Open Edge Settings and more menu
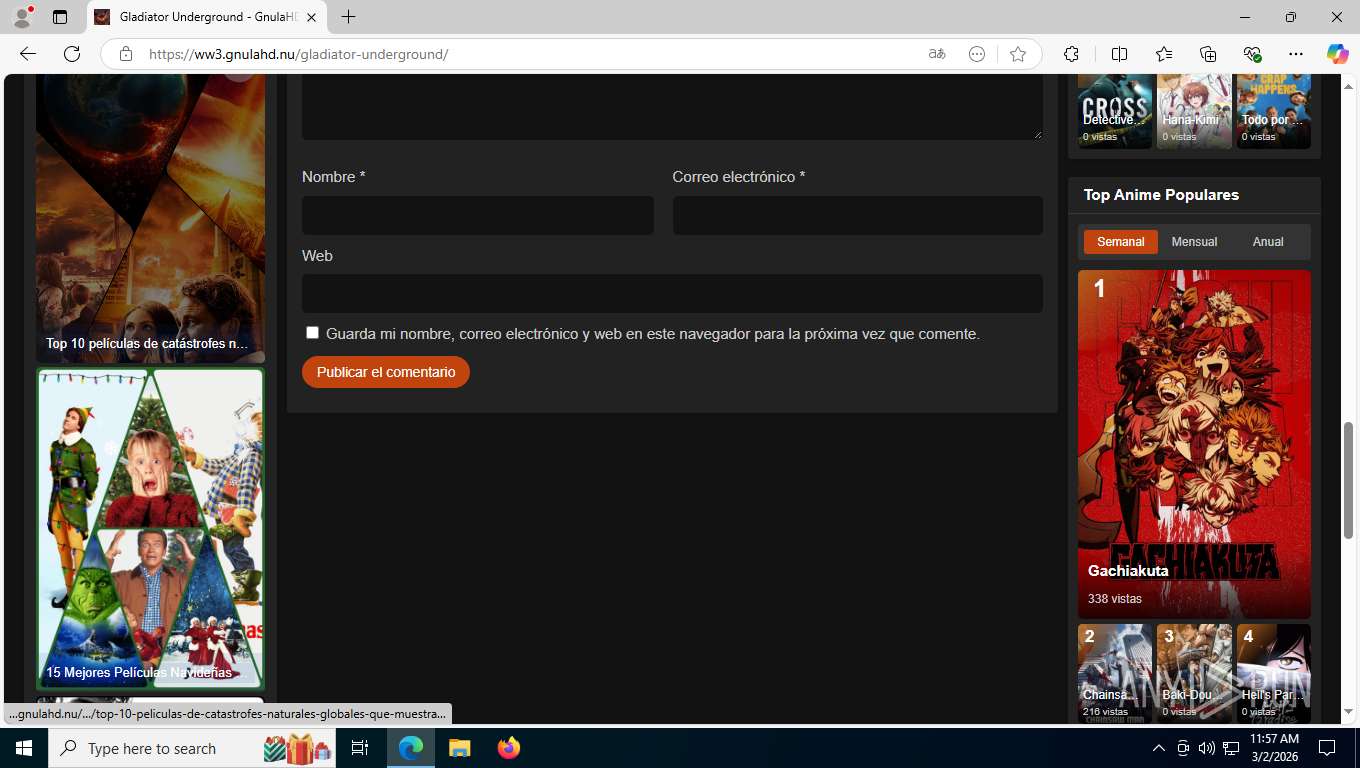Screen dimensions: 1360x768 coord(1296,54)
